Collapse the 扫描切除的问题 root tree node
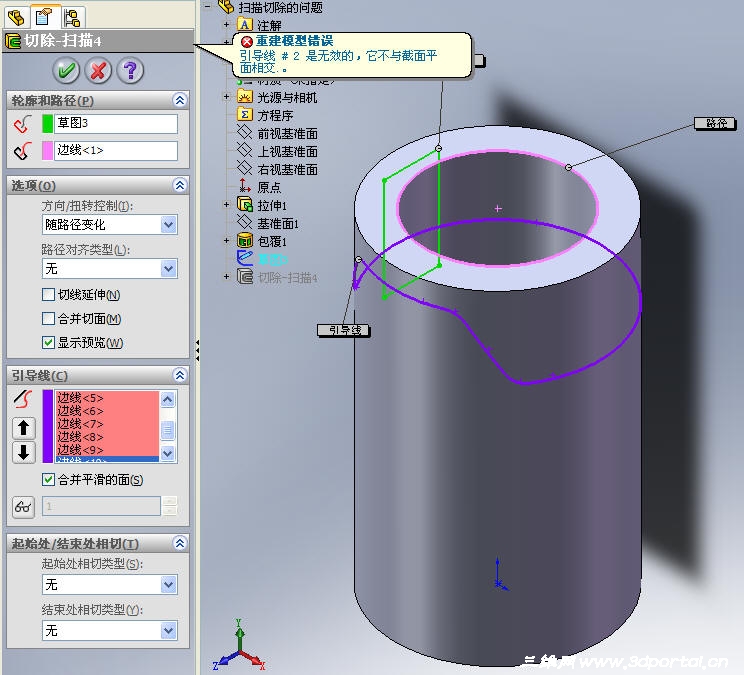Image resolution: width=744 pixels, height=675 pixels. pyautogui.click(x=207, y=6)
